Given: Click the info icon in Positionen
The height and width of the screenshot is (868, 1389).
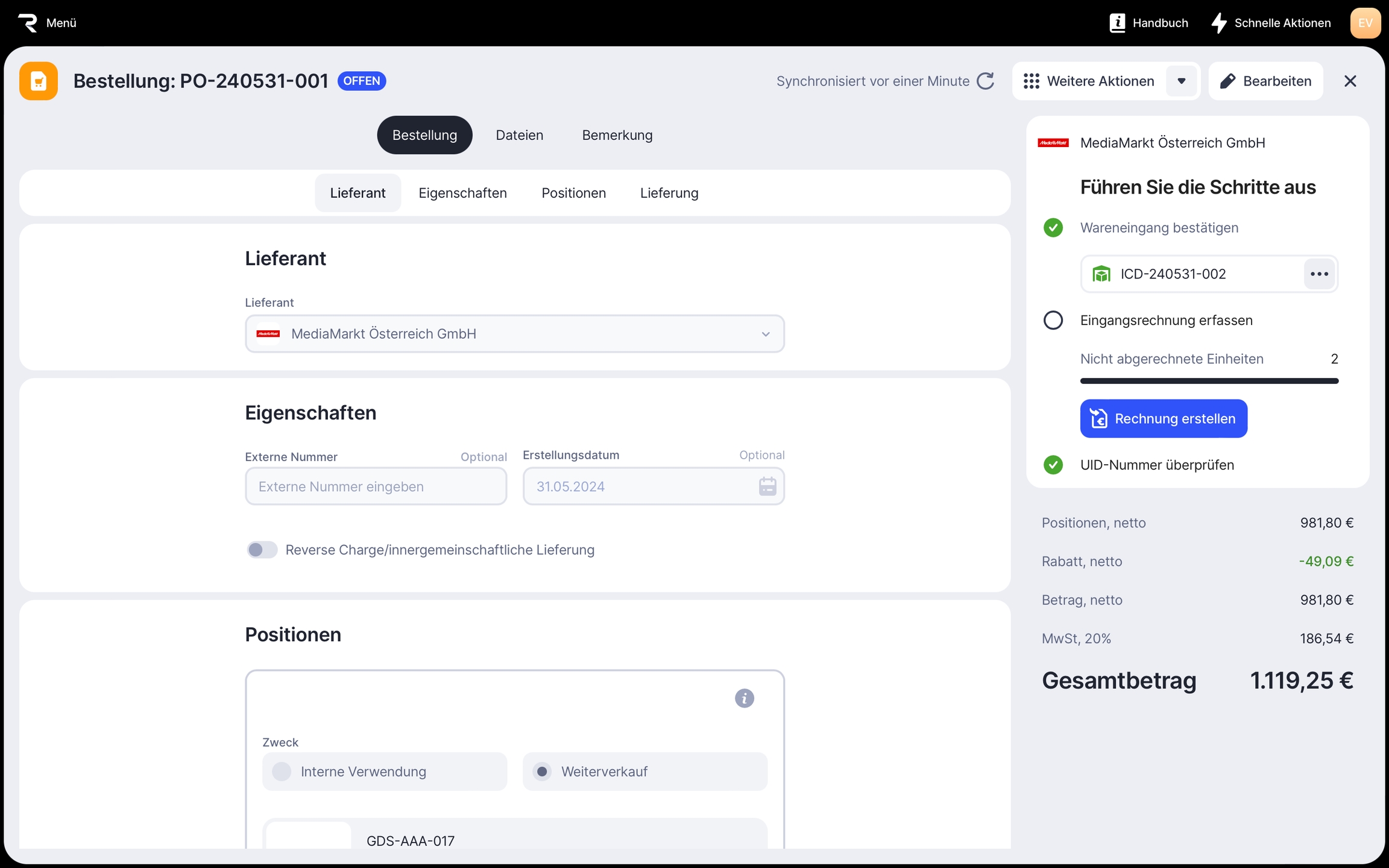Looking at the screenshot, I should (x=744, y=698).
